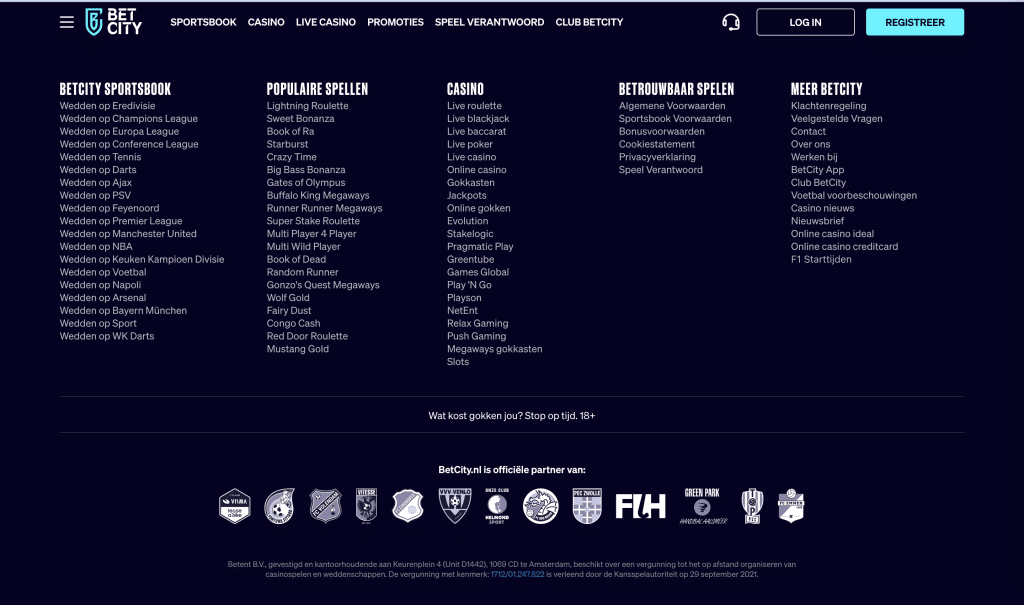Click the FC Volendam partner logo

325,506
